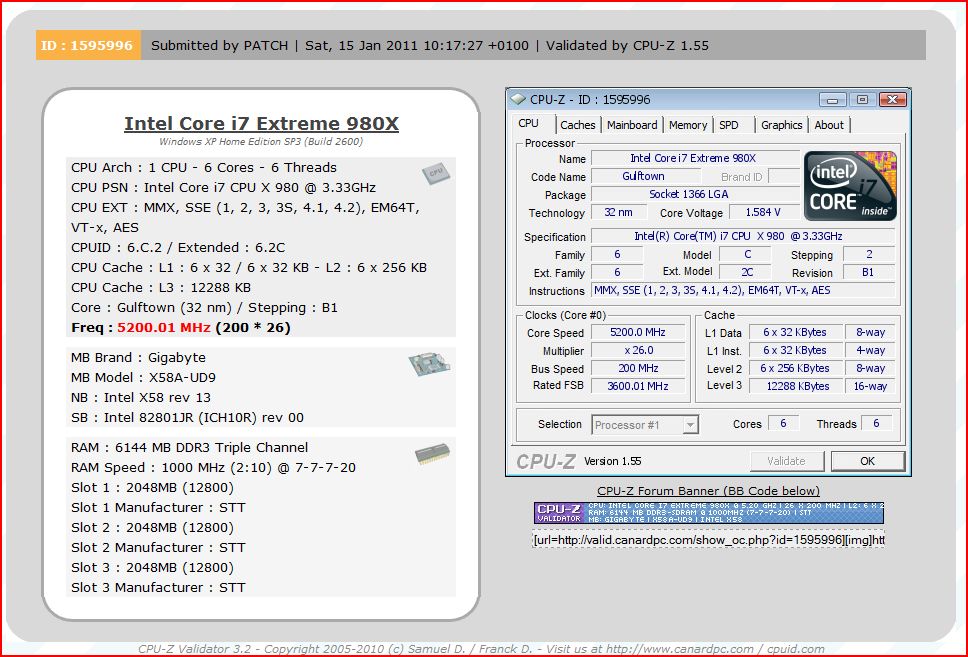Open the About tab
Screen dimensions: 968x657
829,125
